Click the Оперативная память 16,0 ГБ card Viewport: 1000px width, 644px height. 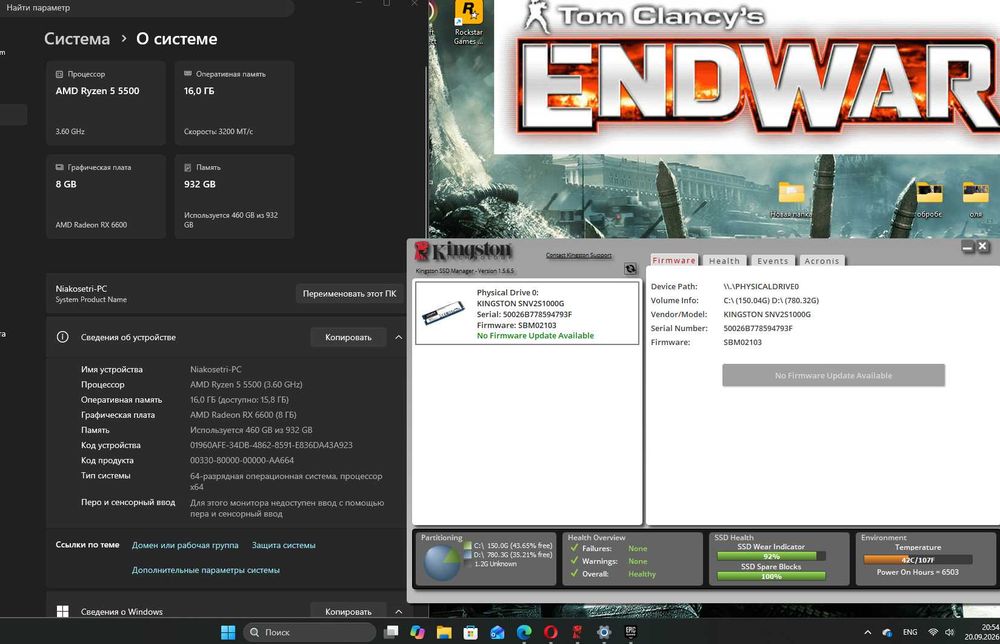(x=234, y=103)
